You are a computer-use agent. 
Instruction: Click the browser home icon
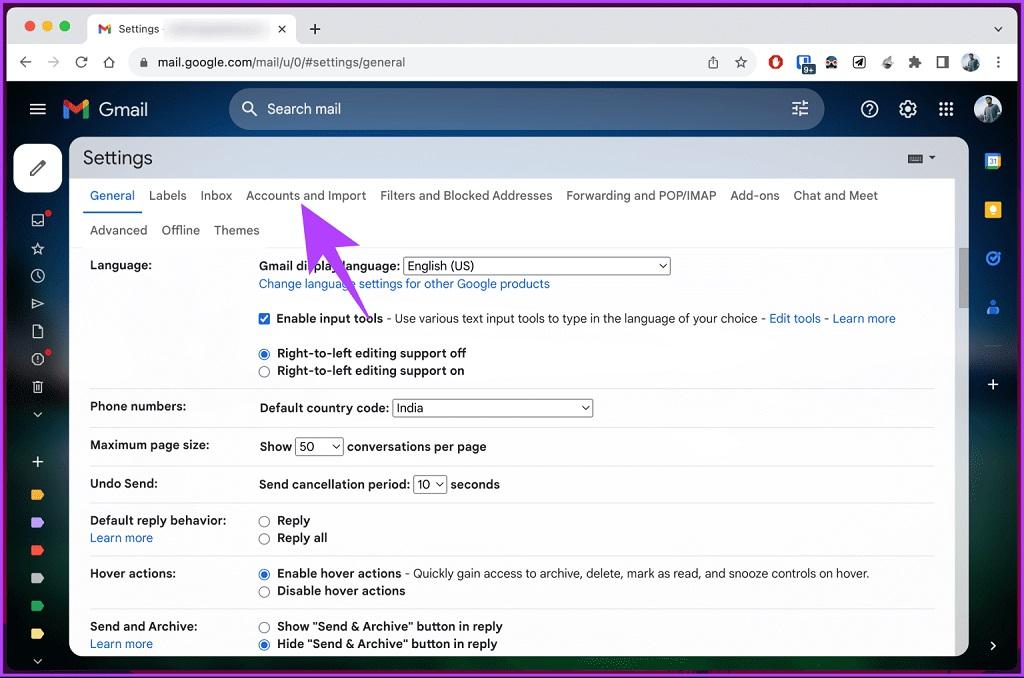pyautogui.click(x=109, y=62)
